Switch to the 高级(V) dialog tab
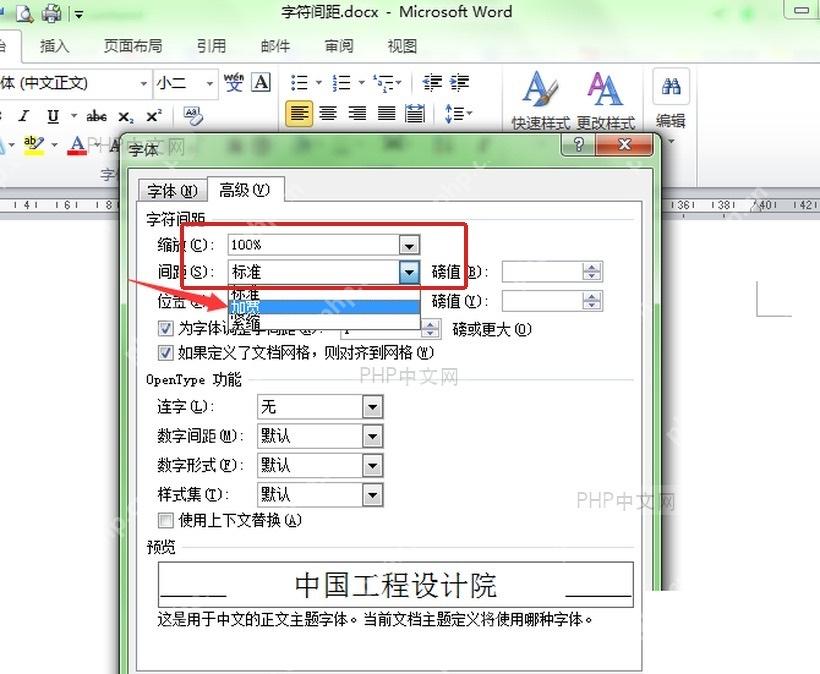Screen dimensions: 820x674 (x=245, y=189)
